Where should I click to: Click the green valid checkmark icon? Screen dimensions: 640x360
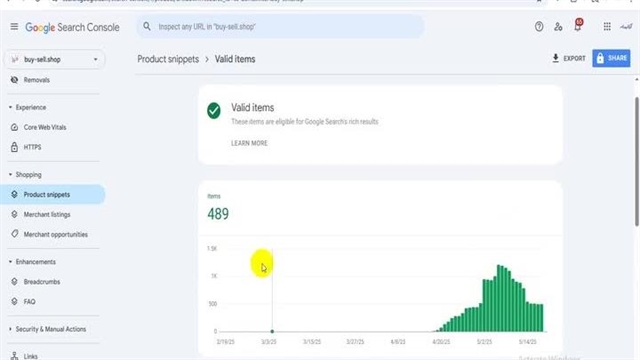click(x=214, y=111)
